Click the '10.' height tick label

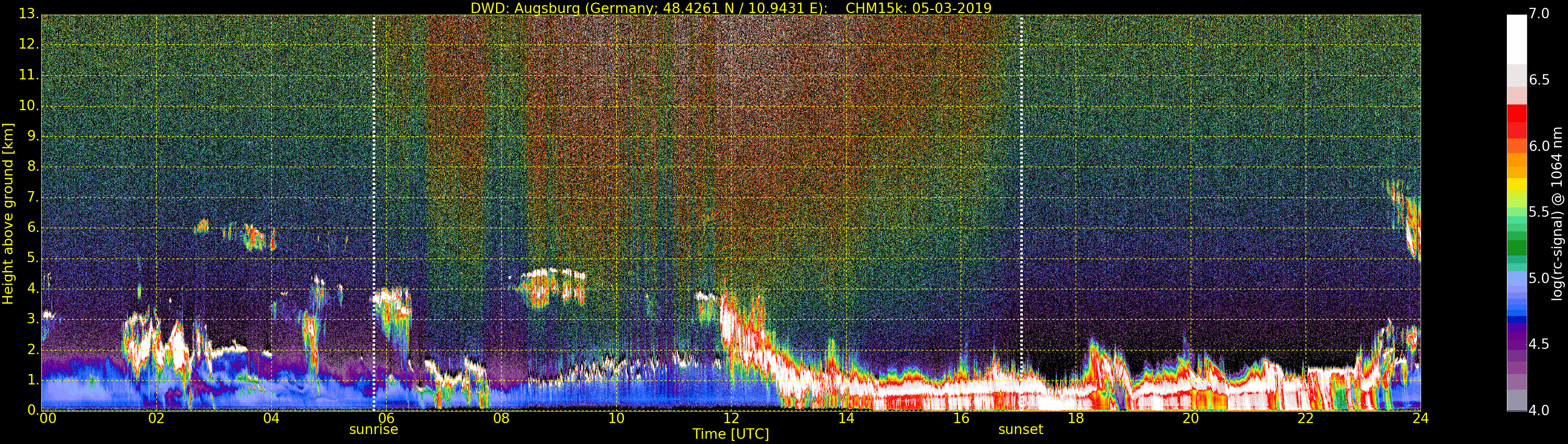point(29,105)
